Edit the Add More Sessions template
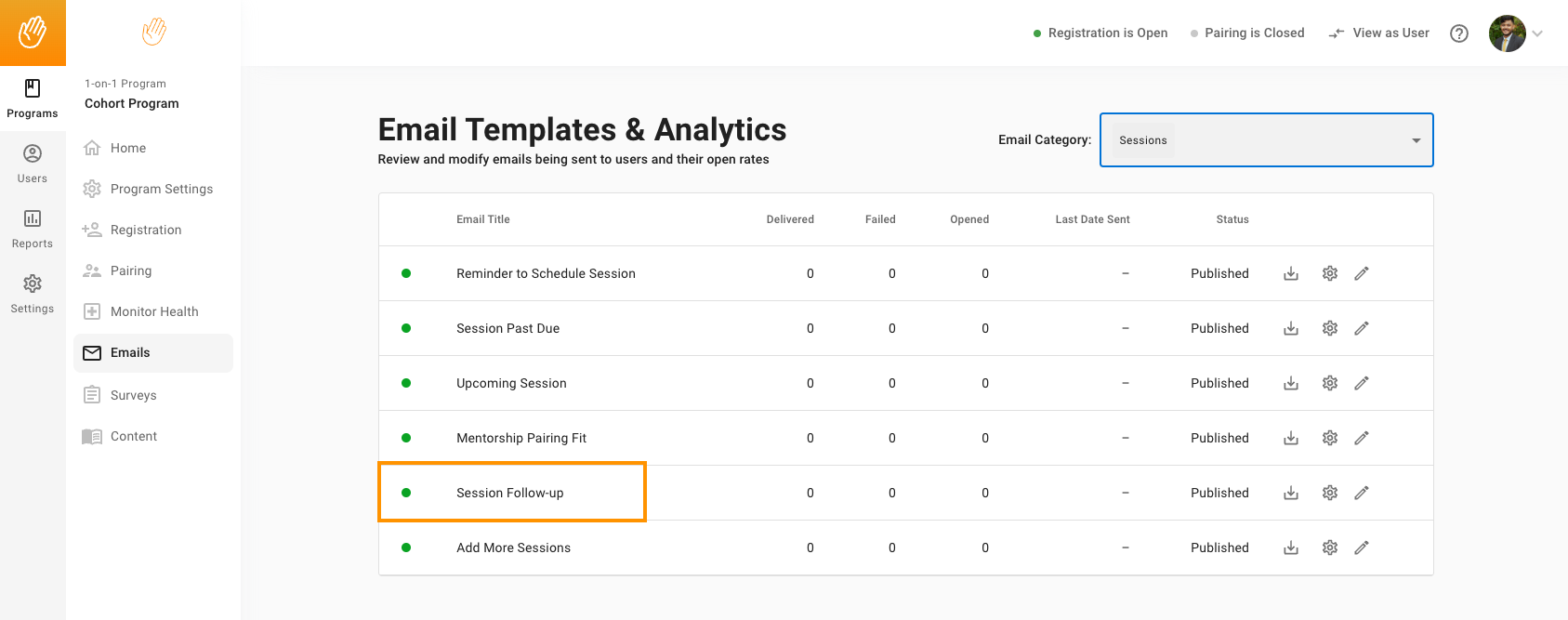 pos(1362,547)
